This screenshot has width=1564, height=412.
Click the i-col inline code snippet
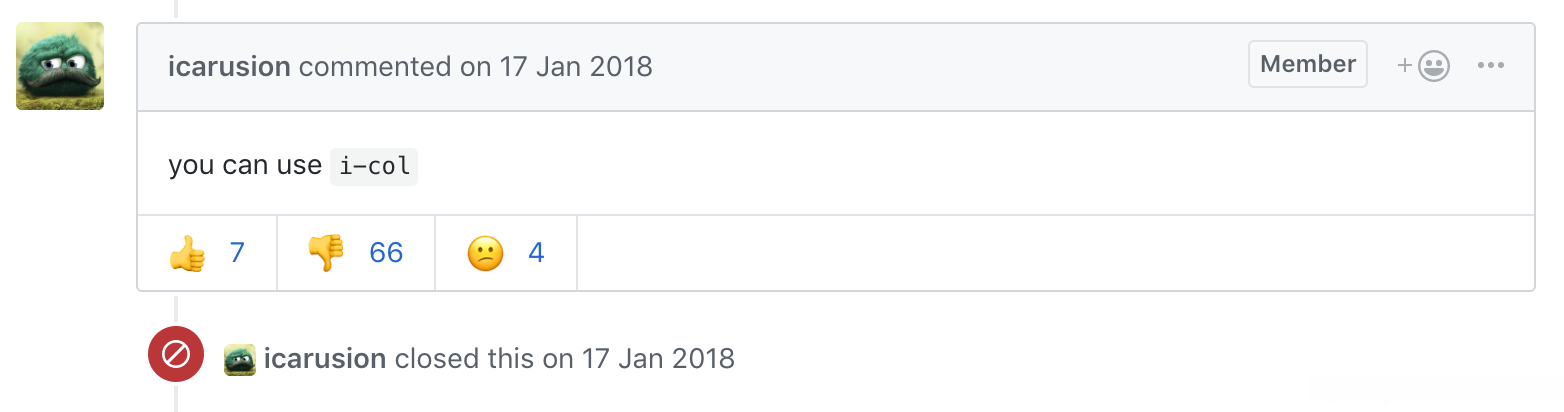[374, 166]
